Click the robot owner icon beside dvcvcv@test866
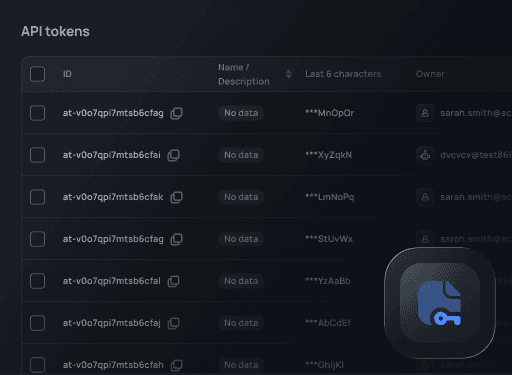 coord(425,155)
